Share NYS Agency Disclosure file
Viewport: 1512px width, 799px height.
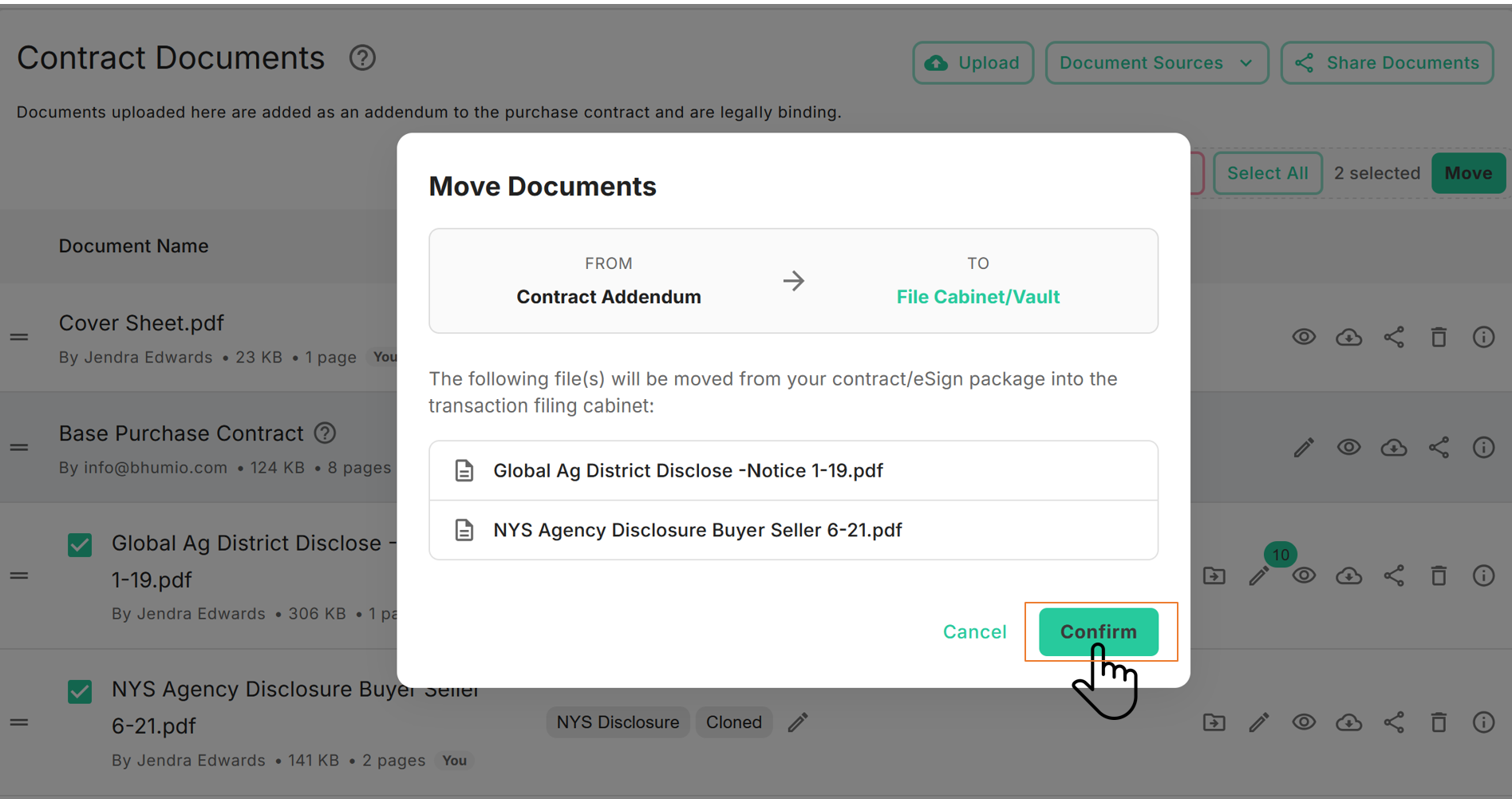[1394, 722]
